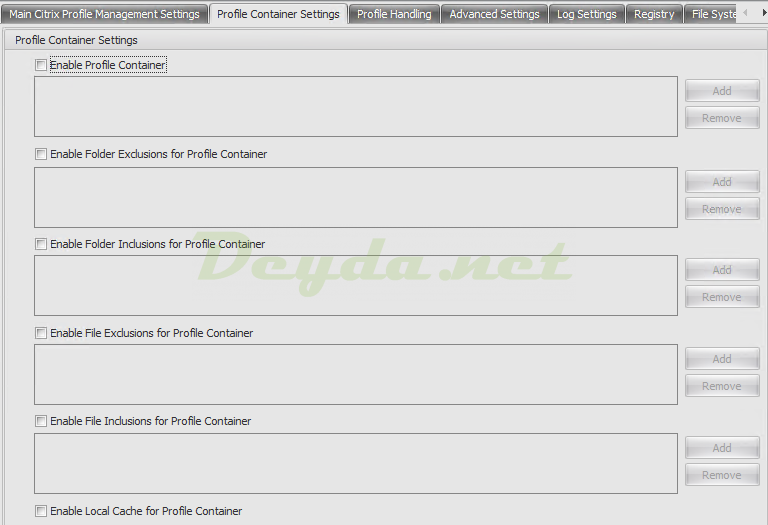The height and width of the screenshot is (525, 768).
Task: Click Add button for Folder Inclusions list
Action: pos(722,270)
